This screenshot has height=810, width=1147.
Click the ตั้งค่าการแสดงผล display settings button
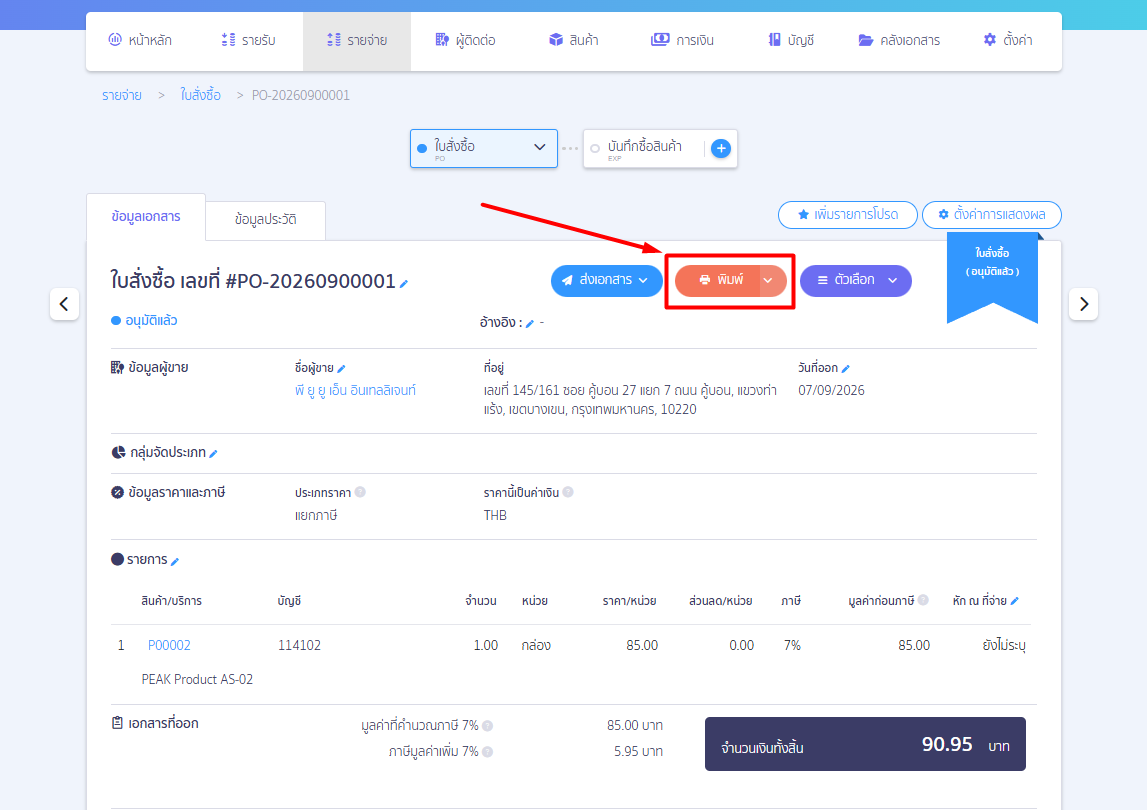click(991, 215)
